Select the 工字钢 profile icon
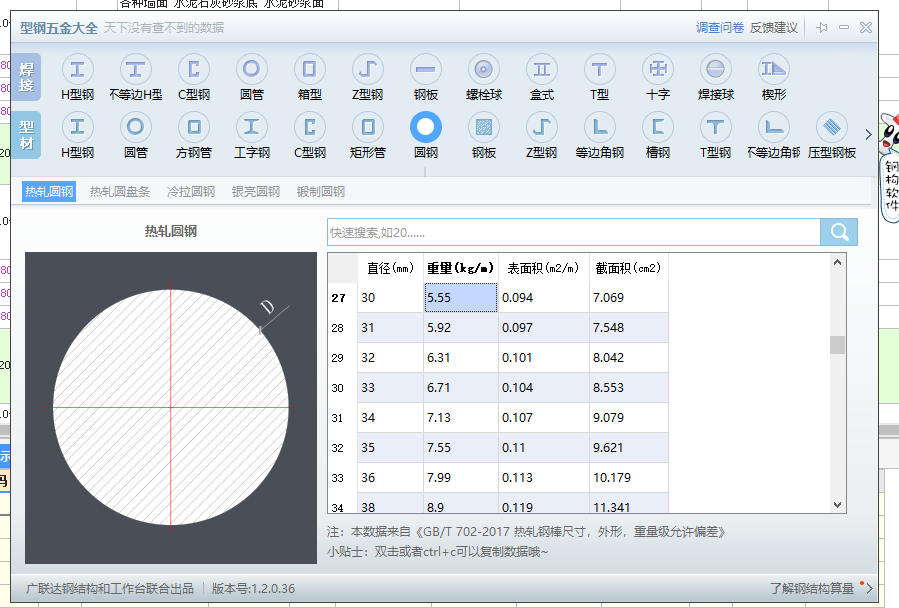 coord(252,128)
